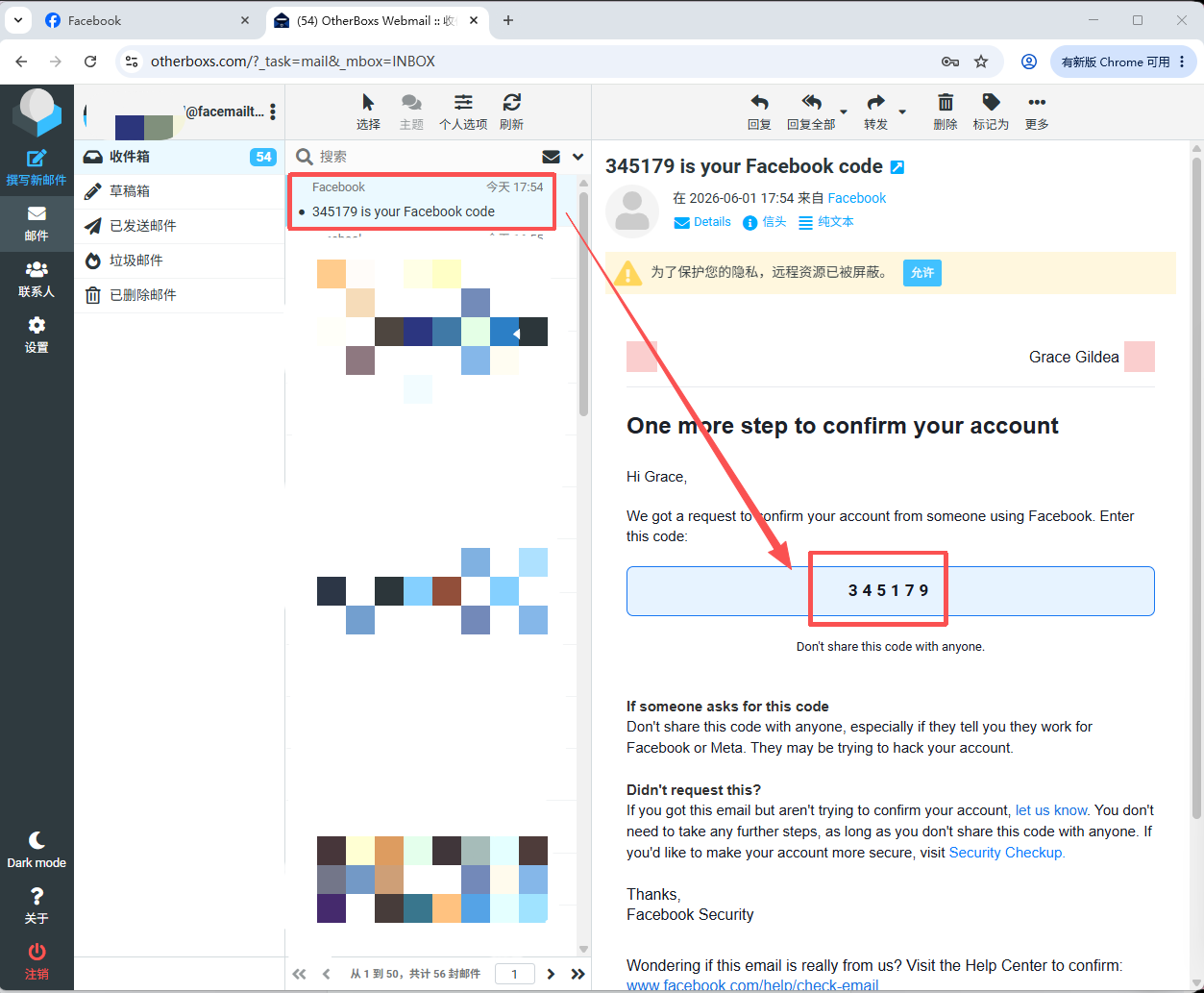The image size is (1204, 993).
Task: Click the Facebook sender link
Action: 856,198
